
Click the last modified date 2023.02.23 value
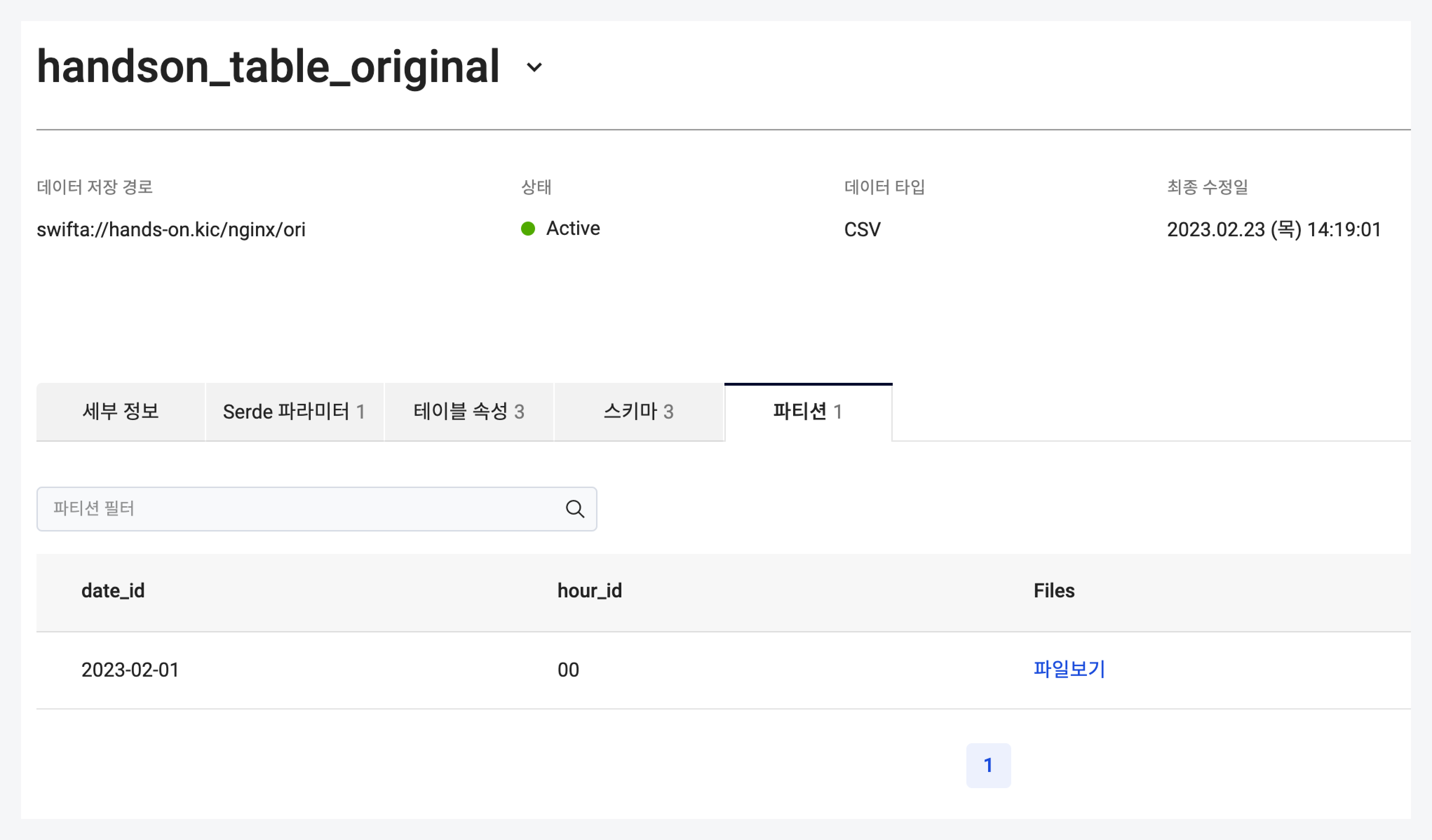(x=1274, y=230)
